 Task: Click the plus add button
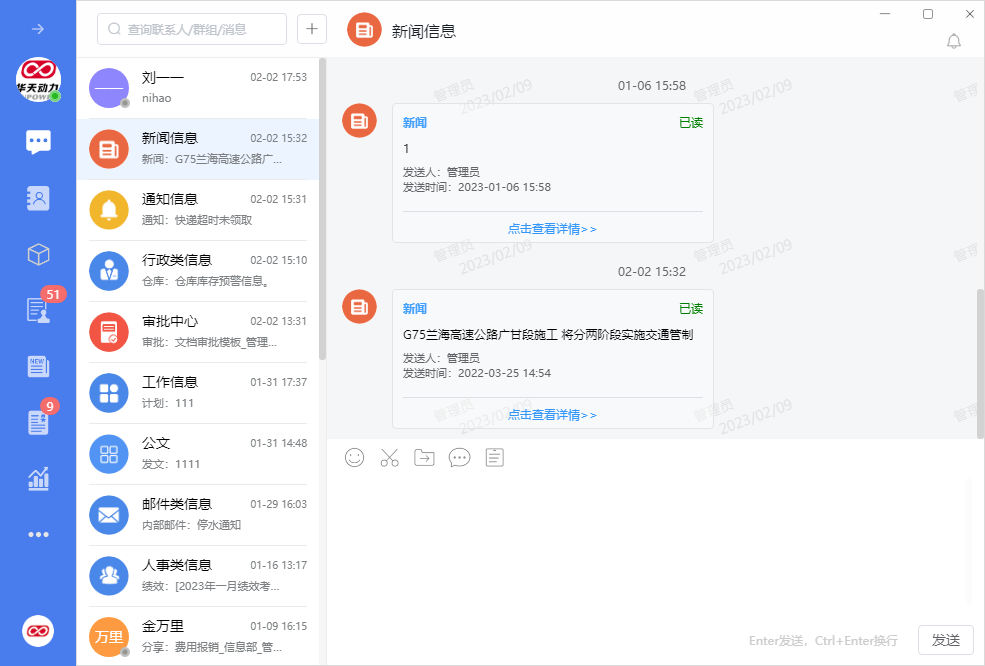(x=311, y=29)
